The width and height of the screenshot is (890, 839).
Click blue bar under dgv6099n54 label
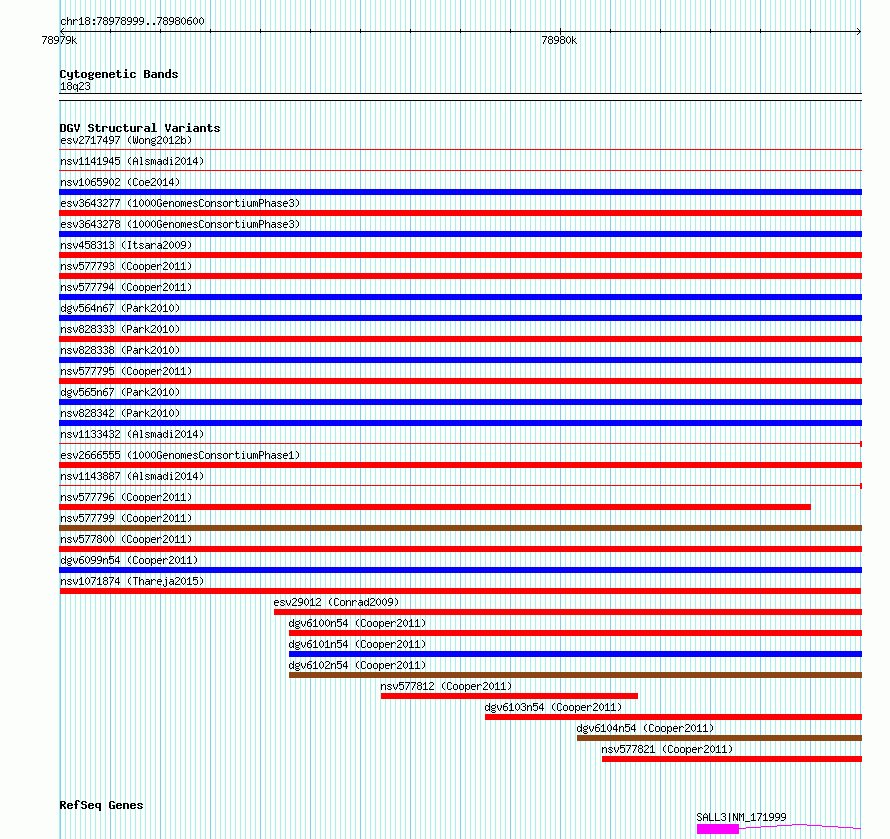[460, 570]
